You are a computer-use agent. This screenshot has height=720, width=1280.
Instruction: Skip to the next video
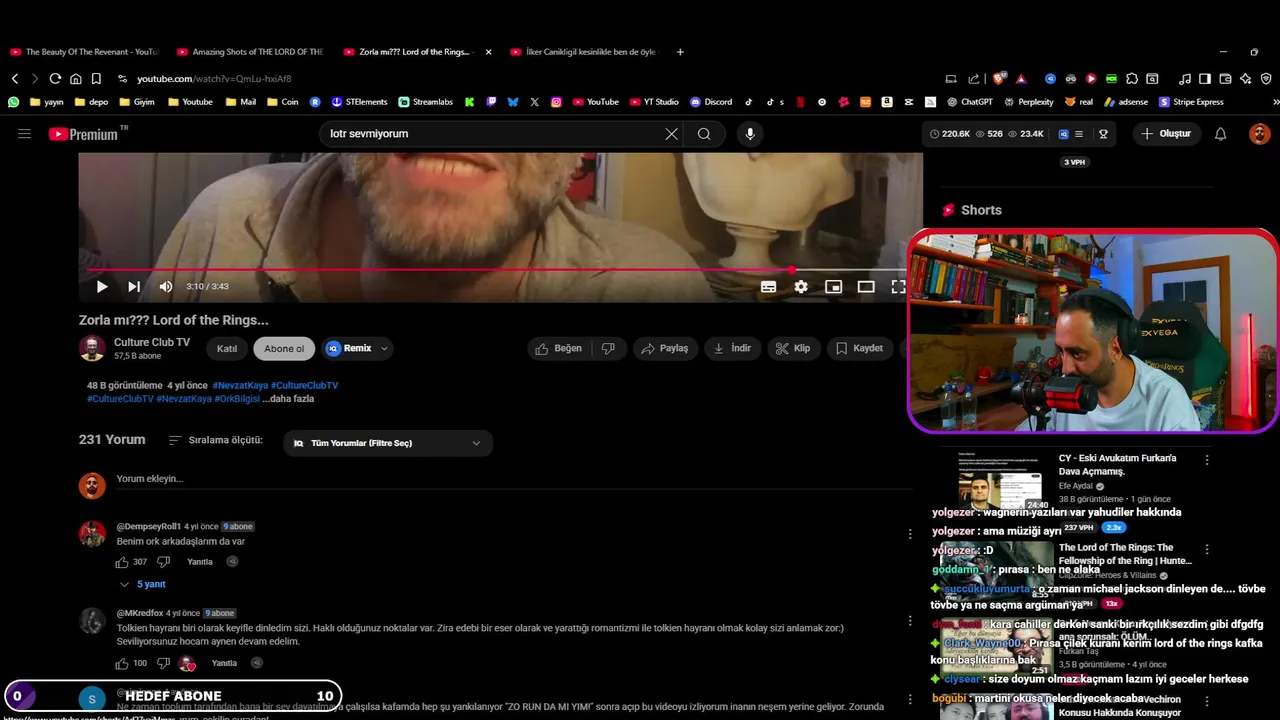[x=134, y=286]
